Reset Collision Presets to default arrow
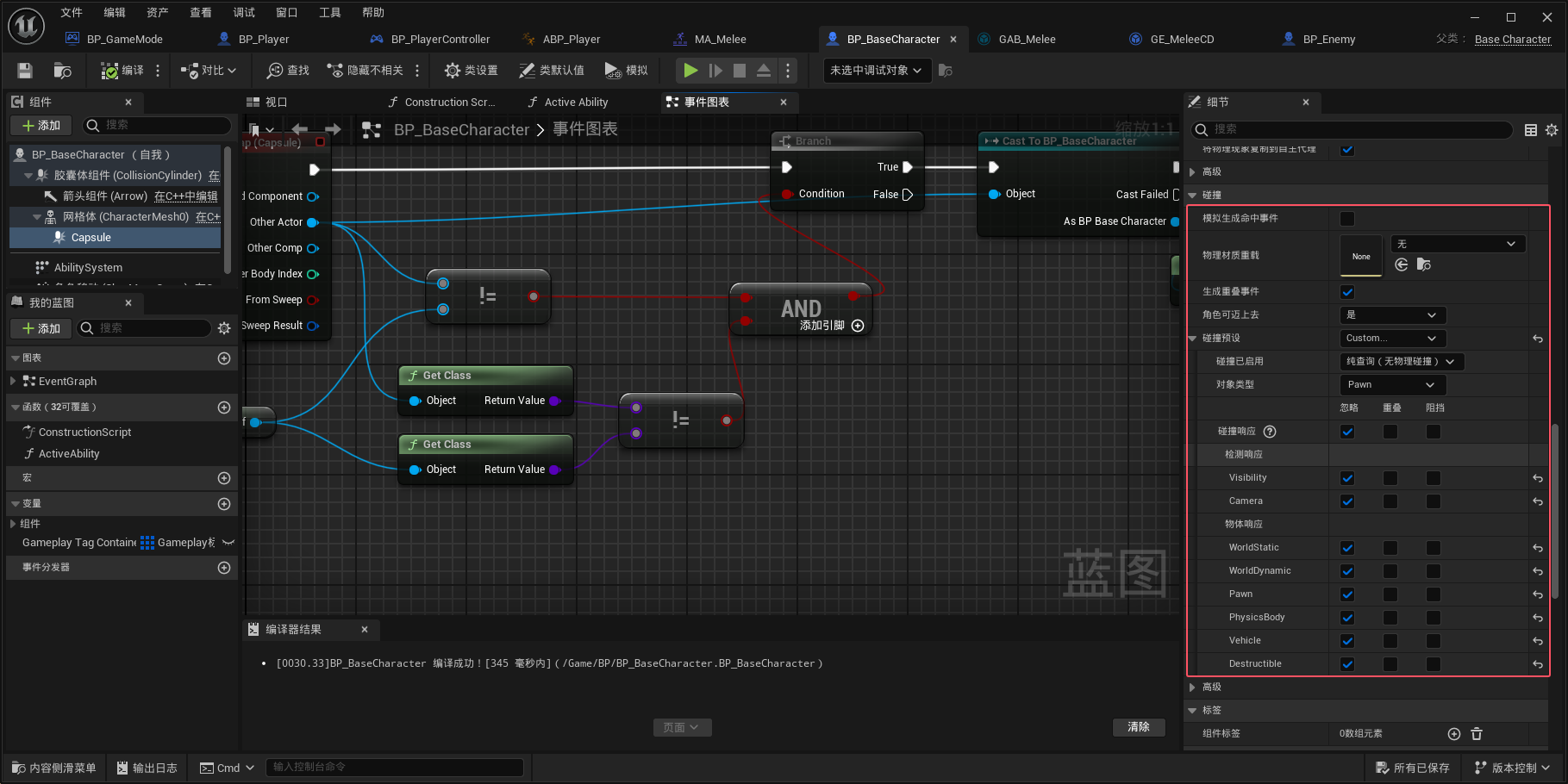 (1538, 339)
